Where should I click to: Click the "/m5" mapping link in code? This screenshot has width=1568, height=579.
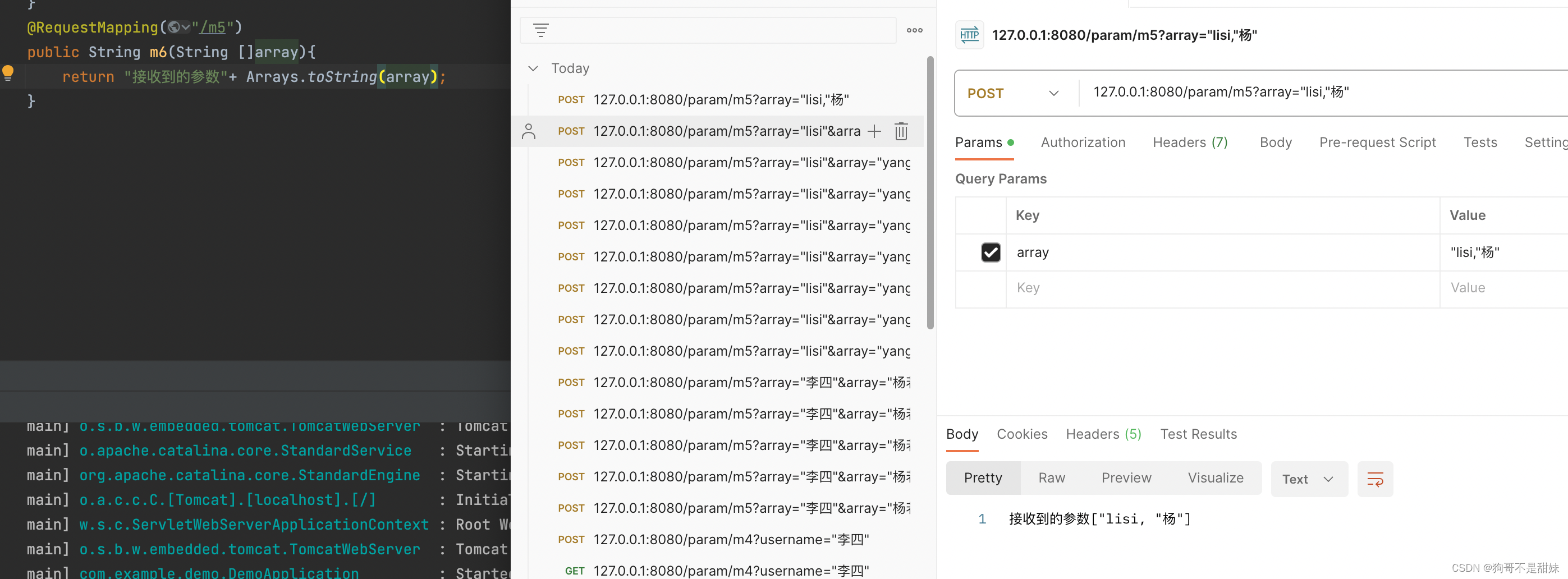click(x=213, y=27)
